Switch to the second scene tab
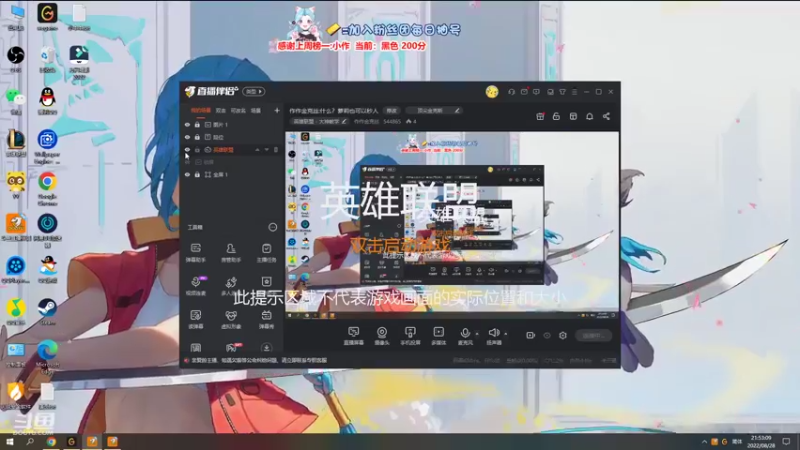The image size is (800, 450). [x=220, y=110]
